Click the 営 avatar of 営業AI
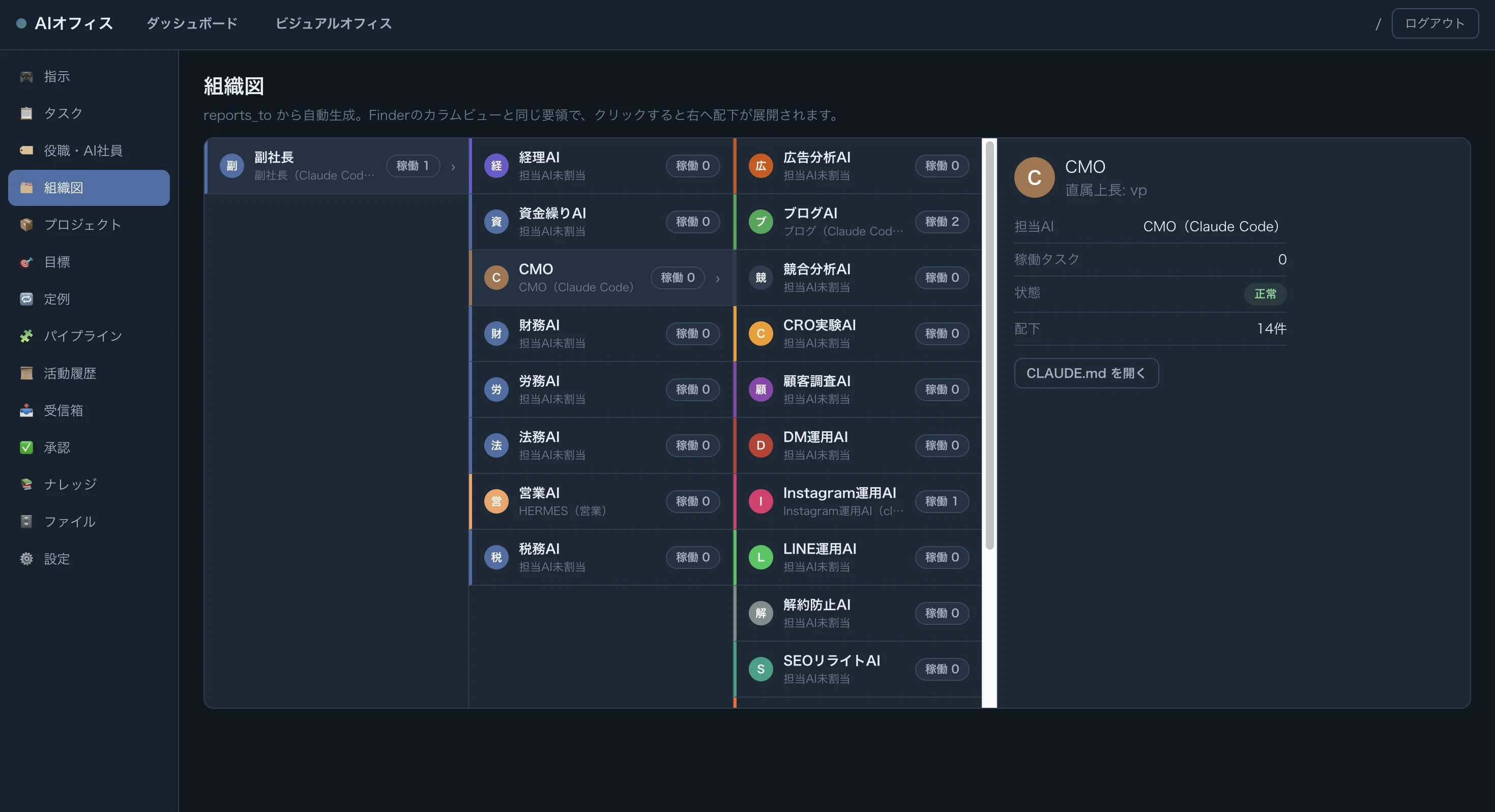The width and height of the screenshot is (1495, 812). [496, 501]
